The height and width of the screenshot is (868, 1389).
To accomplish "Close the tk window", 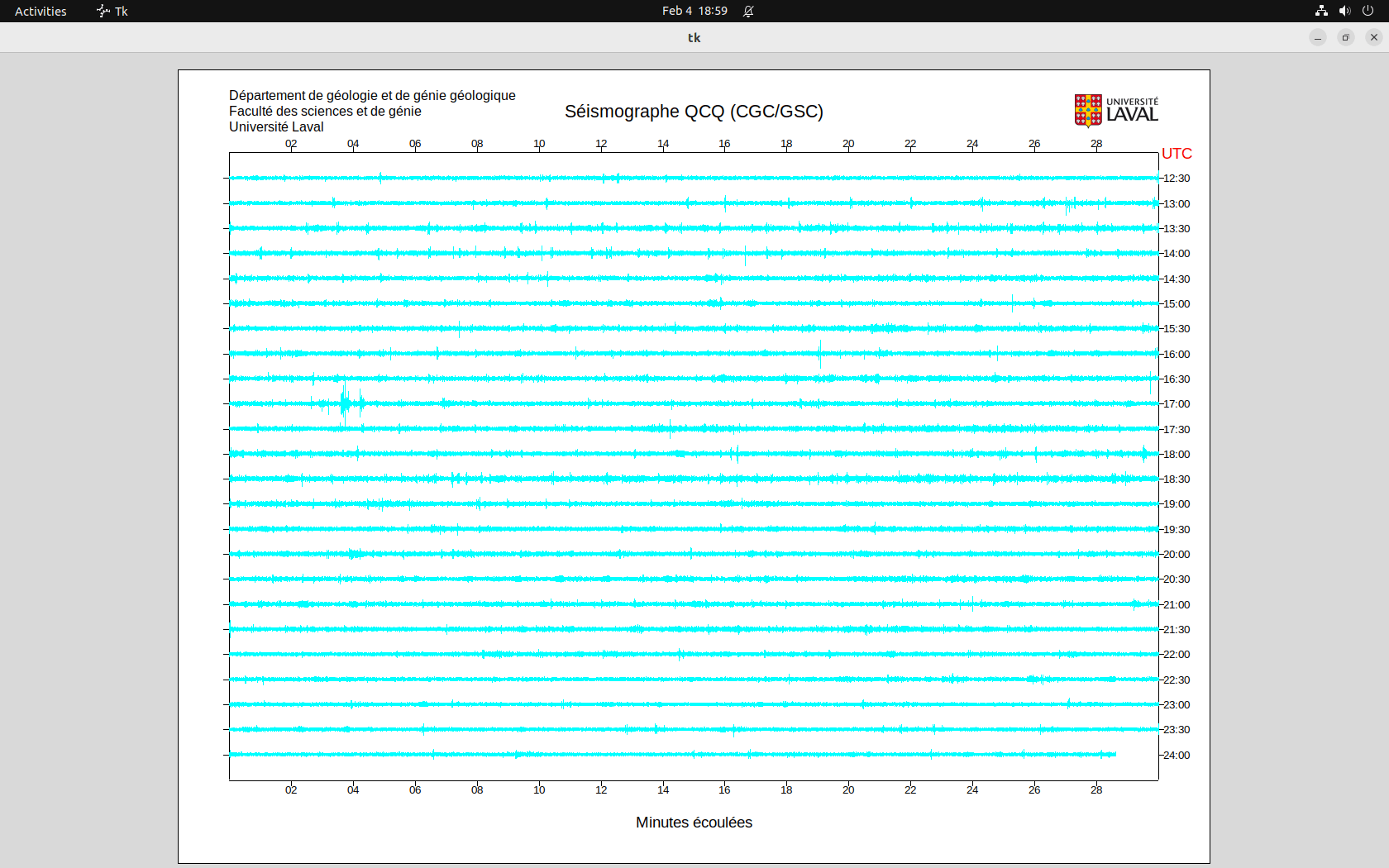I will click(1374, 37).
